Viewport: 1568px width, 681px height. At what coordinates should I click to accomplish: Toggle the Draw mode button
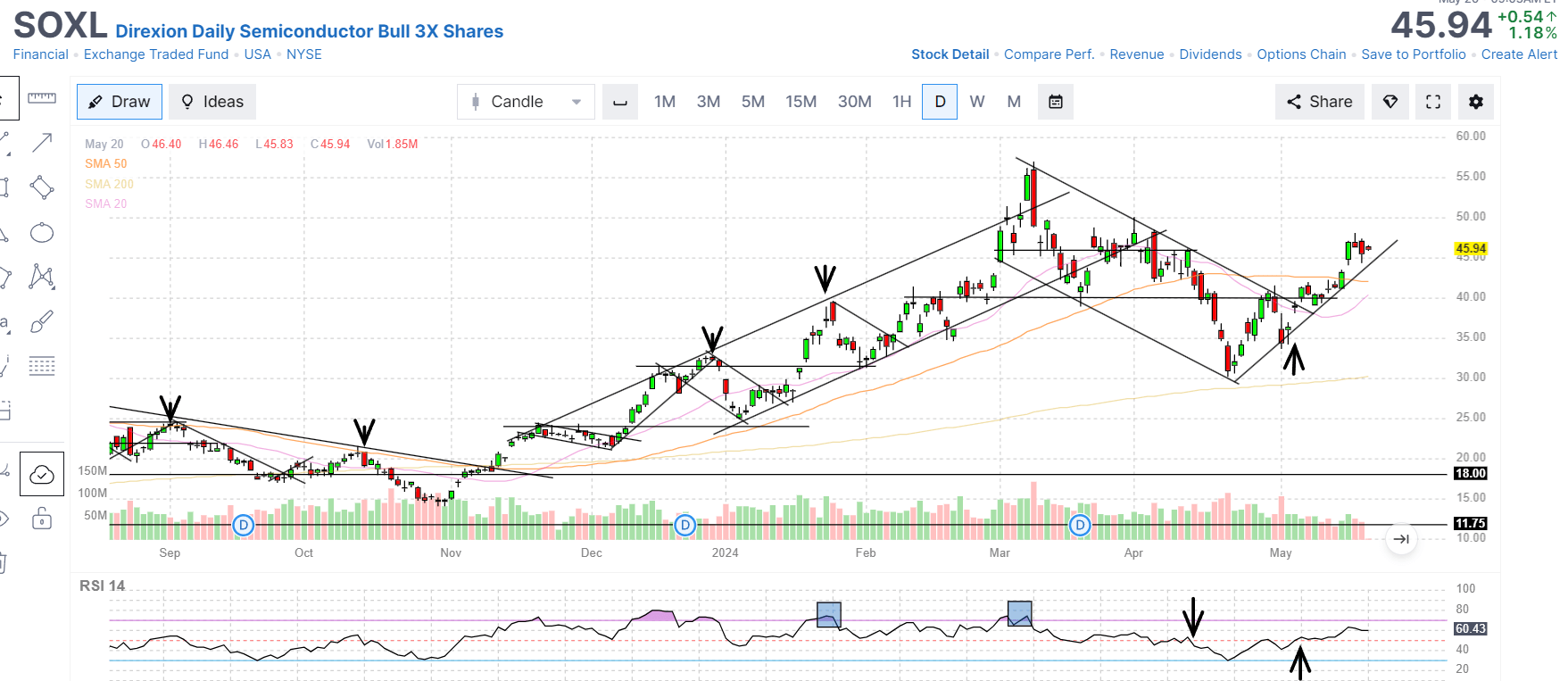(120, 102)
